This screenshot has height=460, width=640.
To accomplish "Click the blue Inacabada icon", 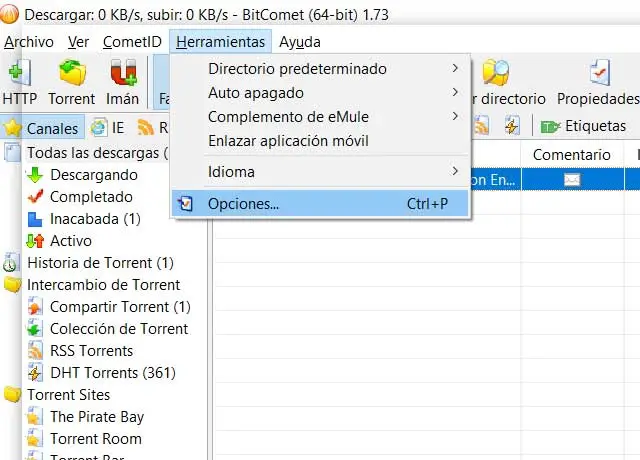I will (35, 219).
